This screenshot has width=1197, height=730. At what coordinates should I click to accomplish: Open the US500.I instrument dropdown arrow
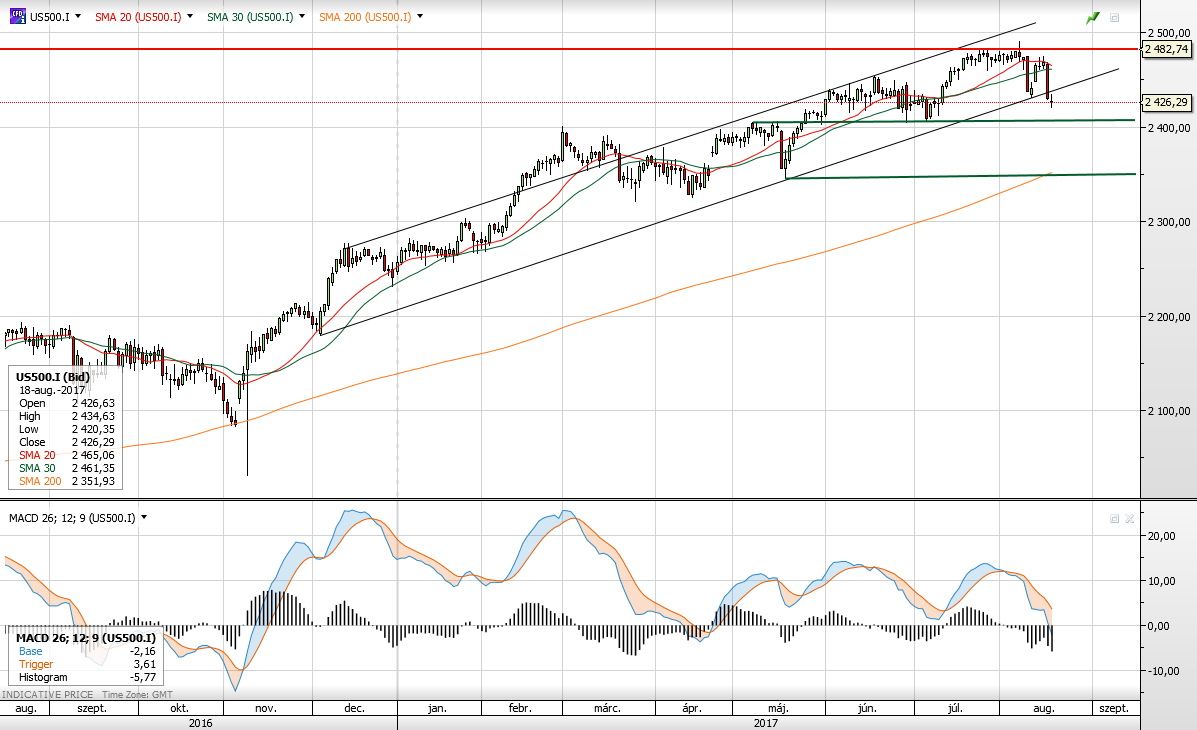click(x=78, y=16)
